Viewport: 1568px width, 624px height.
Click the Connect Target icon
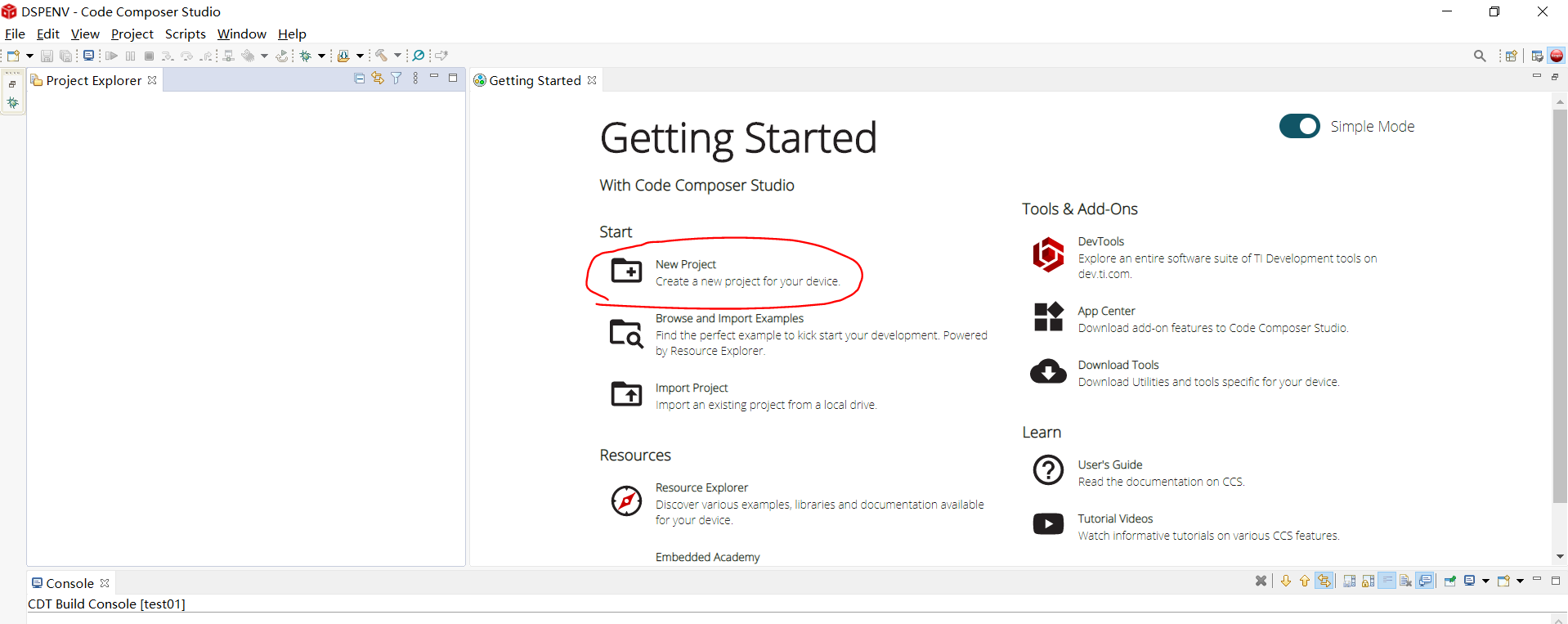click(228, 56)
